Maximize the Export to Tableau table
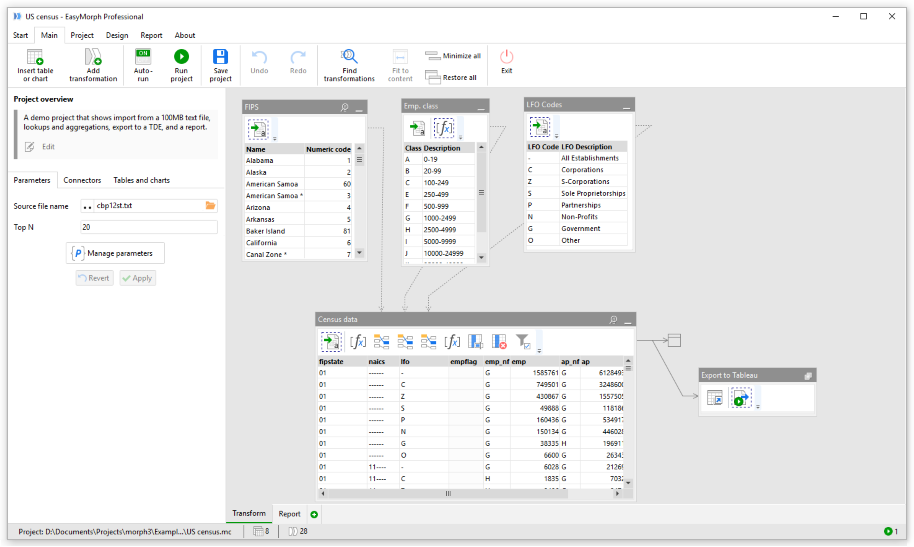 808,376
